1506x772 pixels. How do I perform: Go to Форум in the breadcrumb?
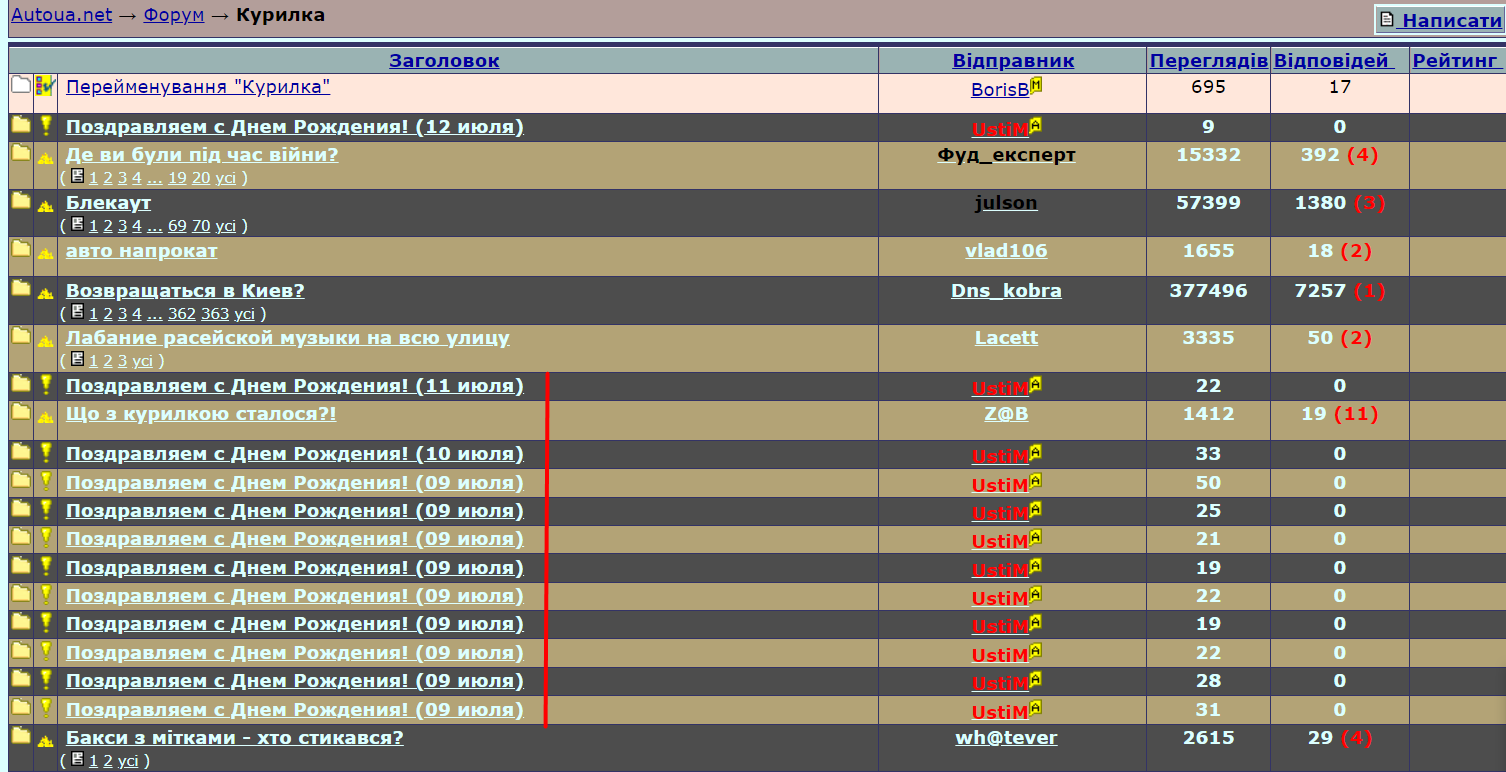click(x=174, y=15)
